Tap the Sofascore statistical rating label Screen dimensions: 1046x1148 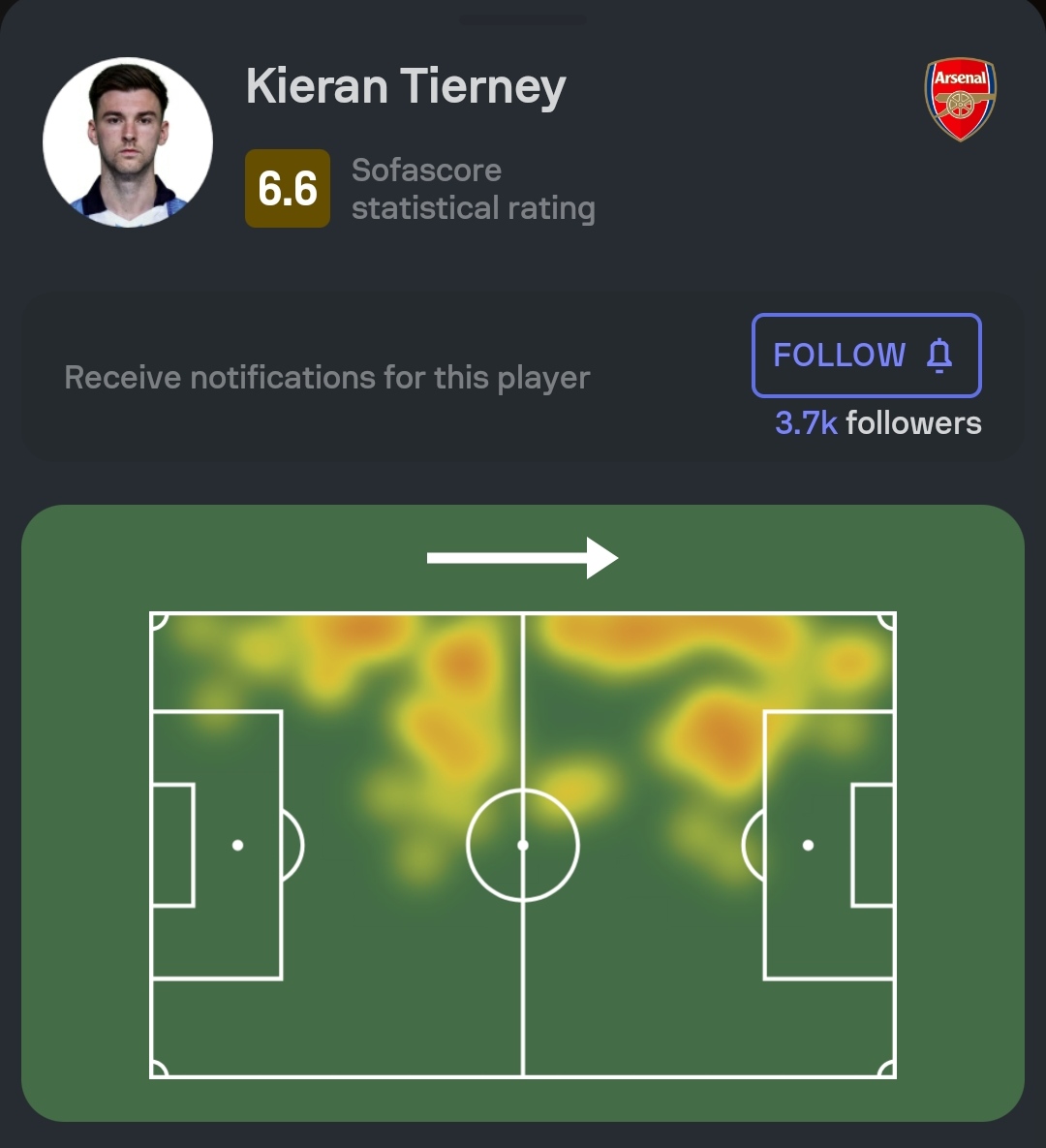(x=473, y=189)
